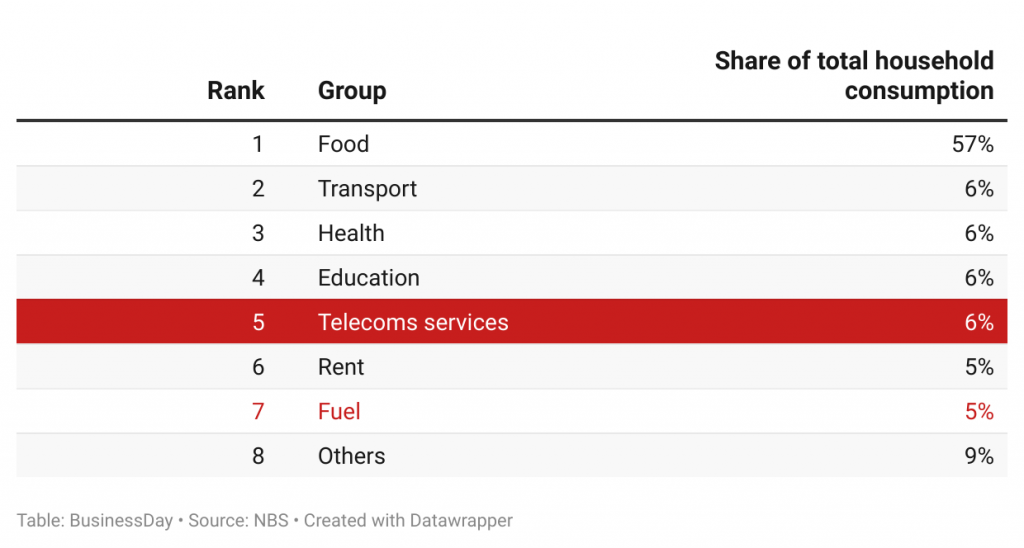The height and width of the screenshot is (548, 1024).
Task: Select the 57% share value
Action: click(x=972, y=144)
